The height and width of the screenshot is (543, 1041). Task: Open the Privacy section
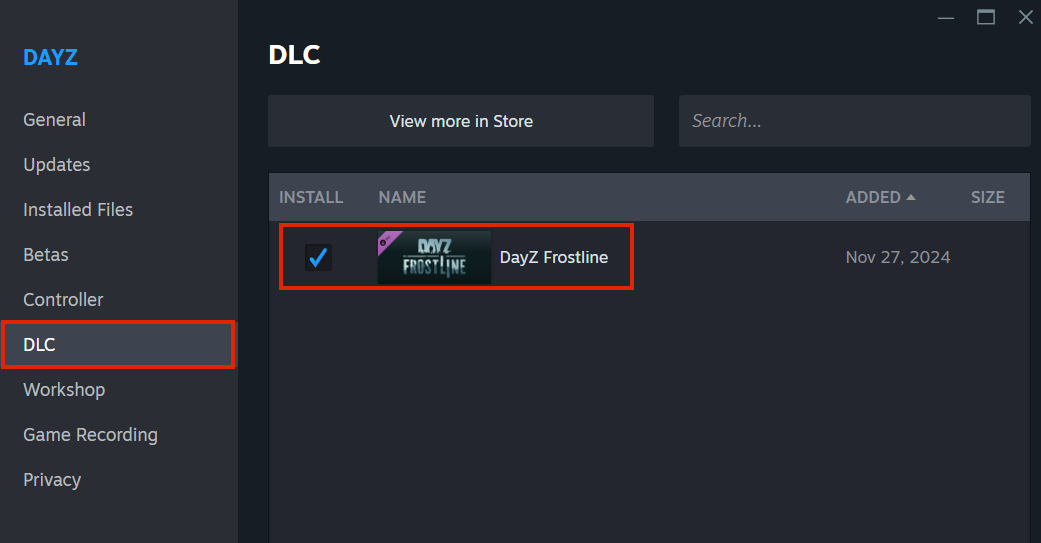(x=52, y=480)
